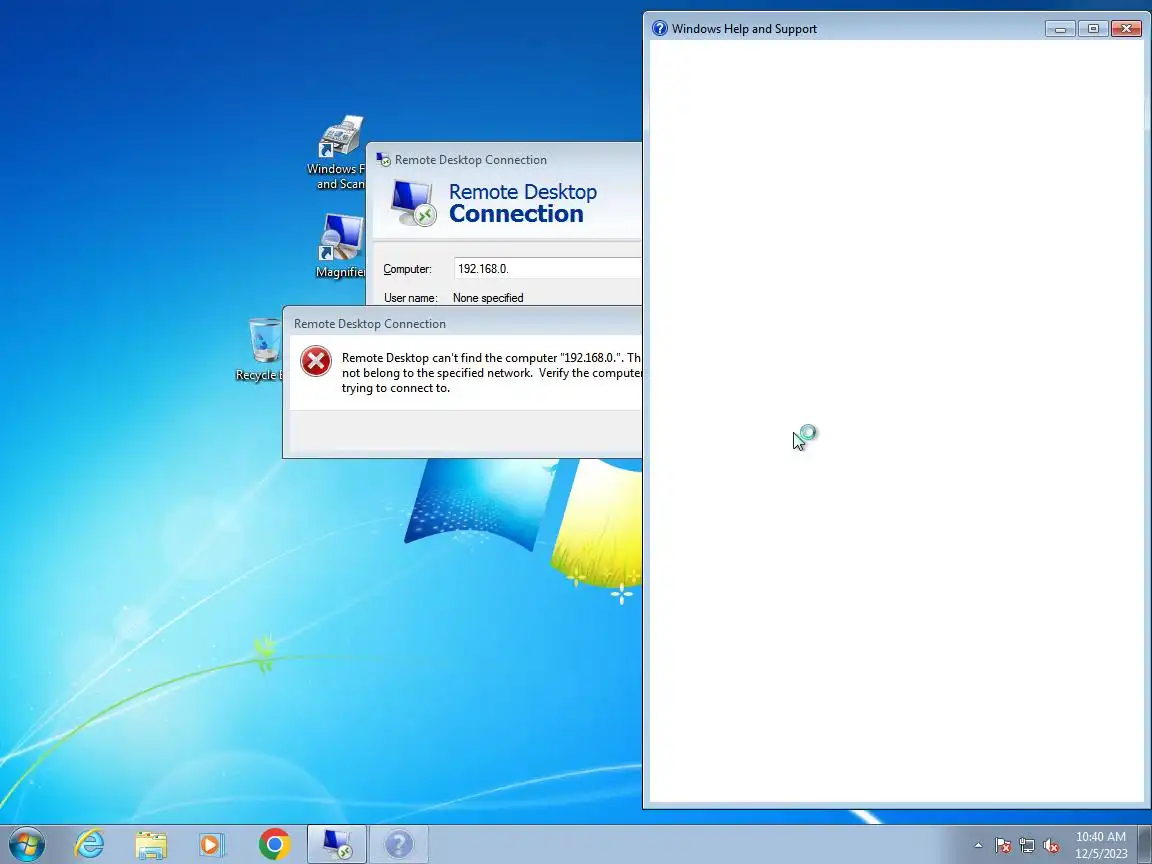Open Windows Explorer file manager in taskbar
1152x864 pixels.
tap(151, 845)
